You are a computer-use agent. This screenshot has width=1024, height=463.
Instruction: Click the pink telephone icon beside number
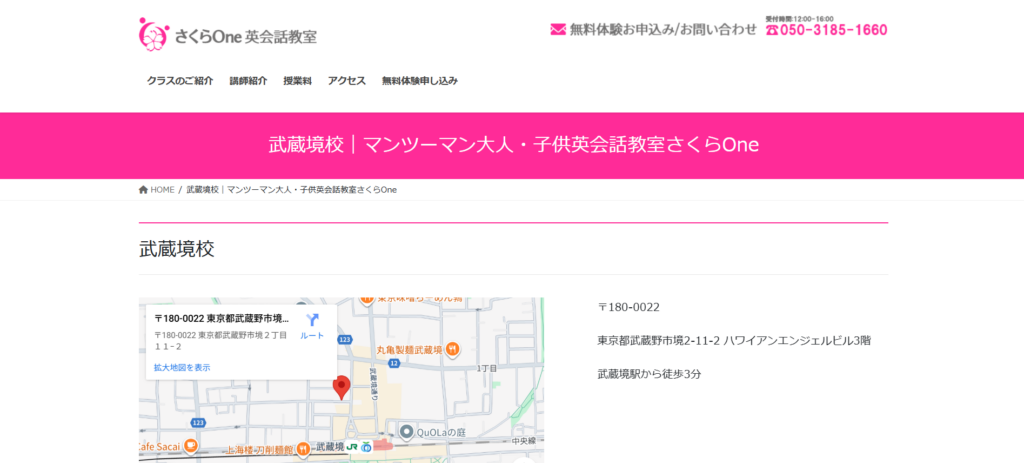(x=772, y=30)
